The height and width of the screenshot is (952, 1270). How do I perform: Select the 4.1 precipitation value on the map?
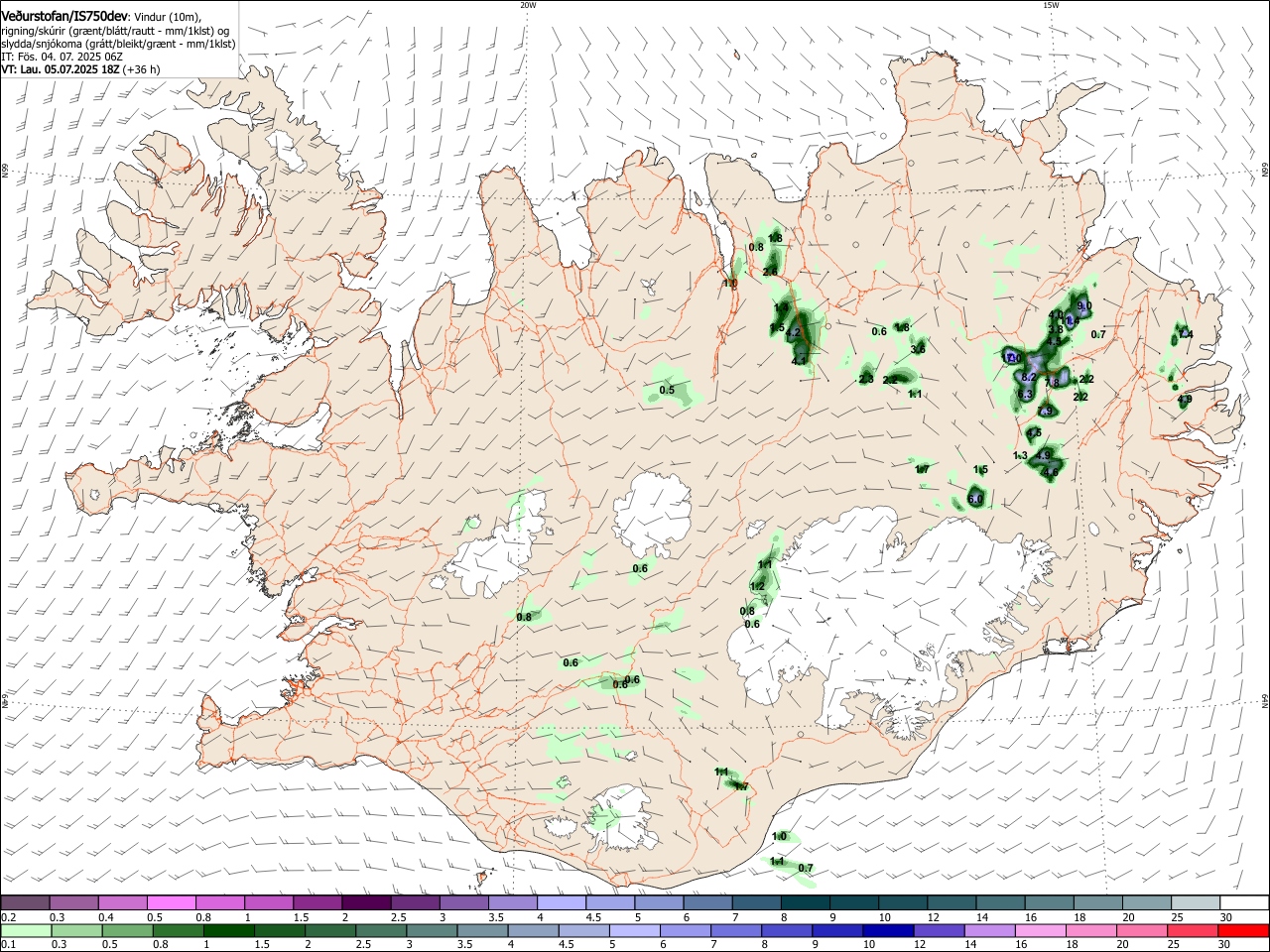(x=800, y=361)
